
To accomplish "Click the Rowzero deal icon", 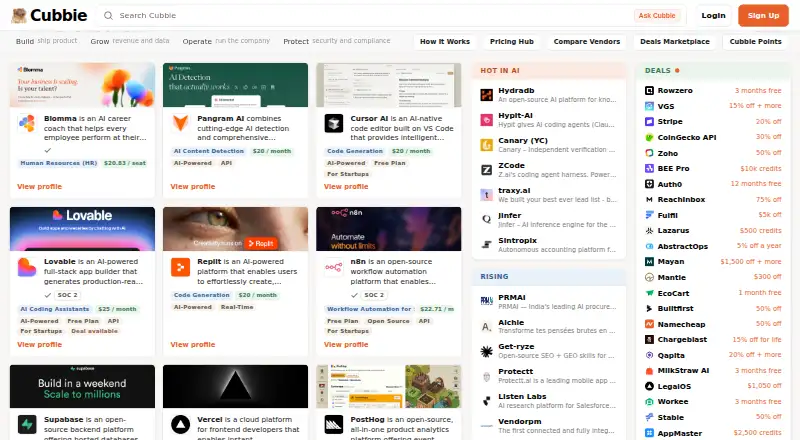I will [649, 90].
